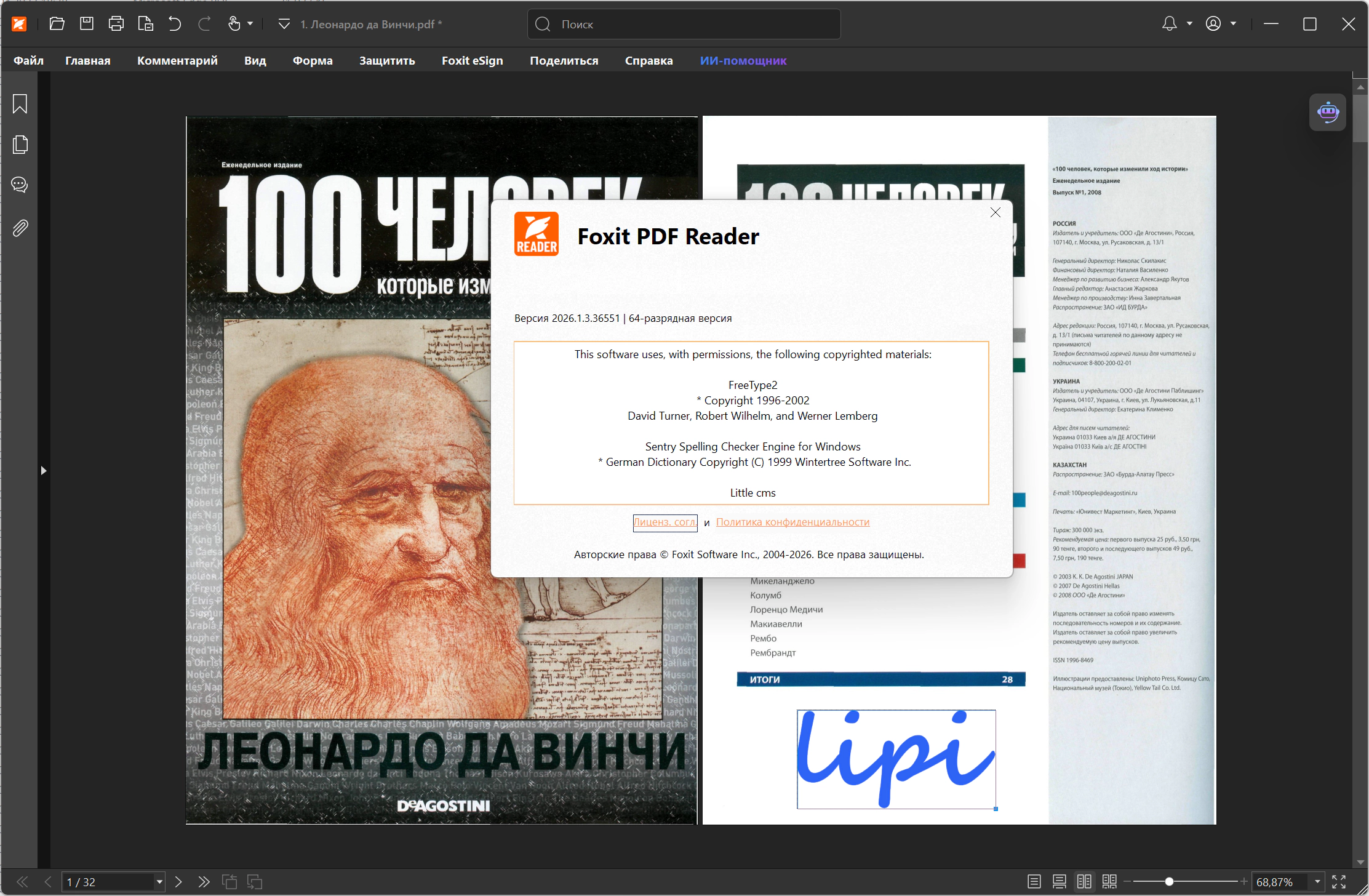This screenshot has height=896, width=1369.
Task: Go to previous view
Action: click(x=229, y=882)
